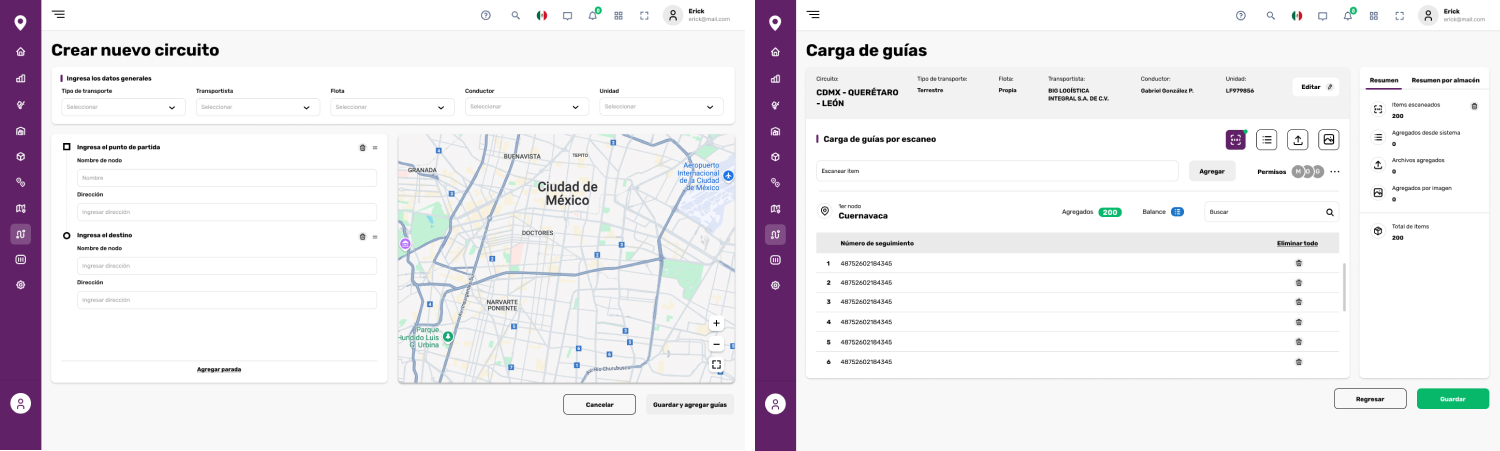Open the Tipo de transporte dropdown
1500x451 pixels.
123,107
